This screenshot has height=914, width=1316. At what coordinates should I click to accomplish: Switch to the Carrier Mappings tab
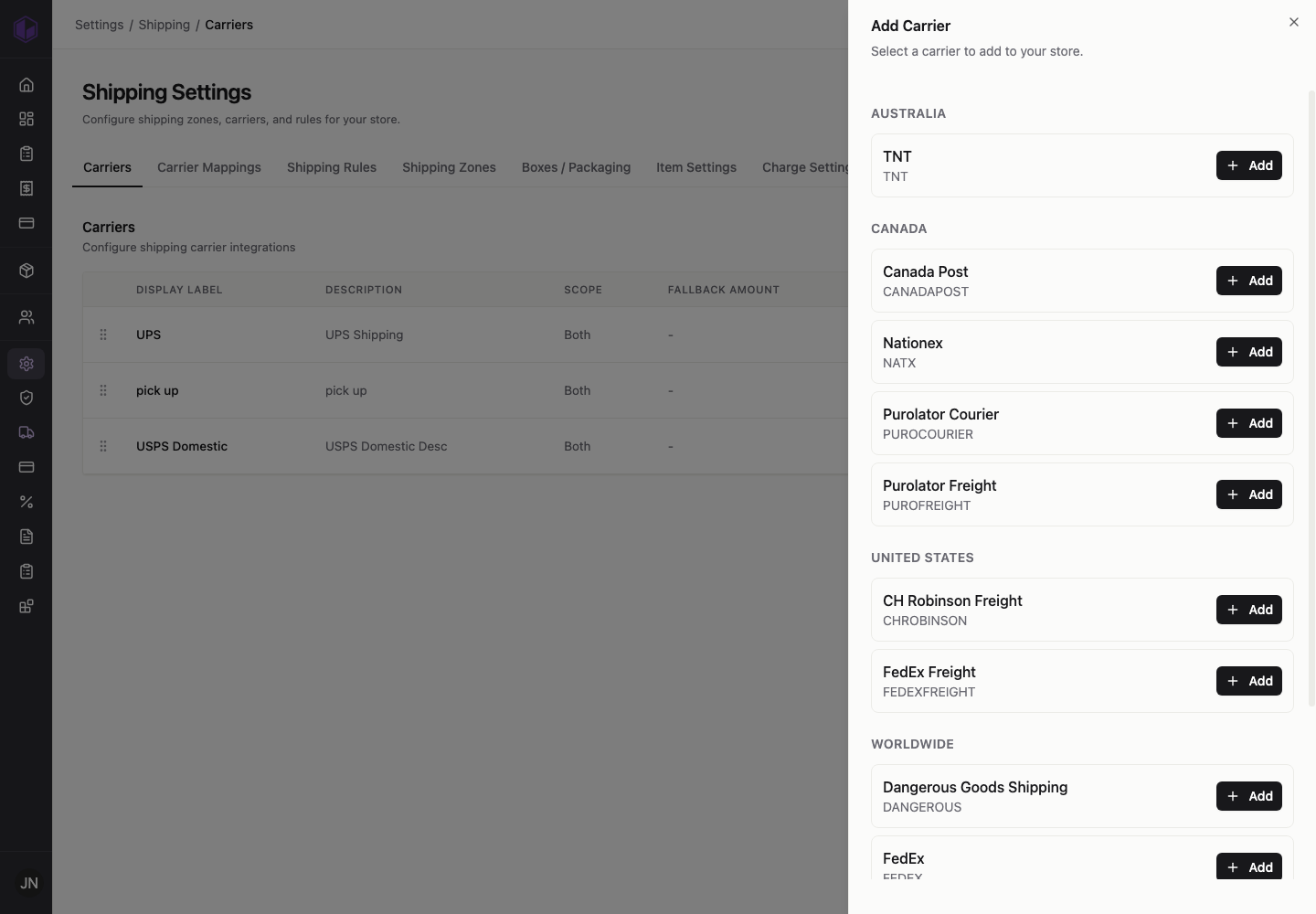(209, 167)
